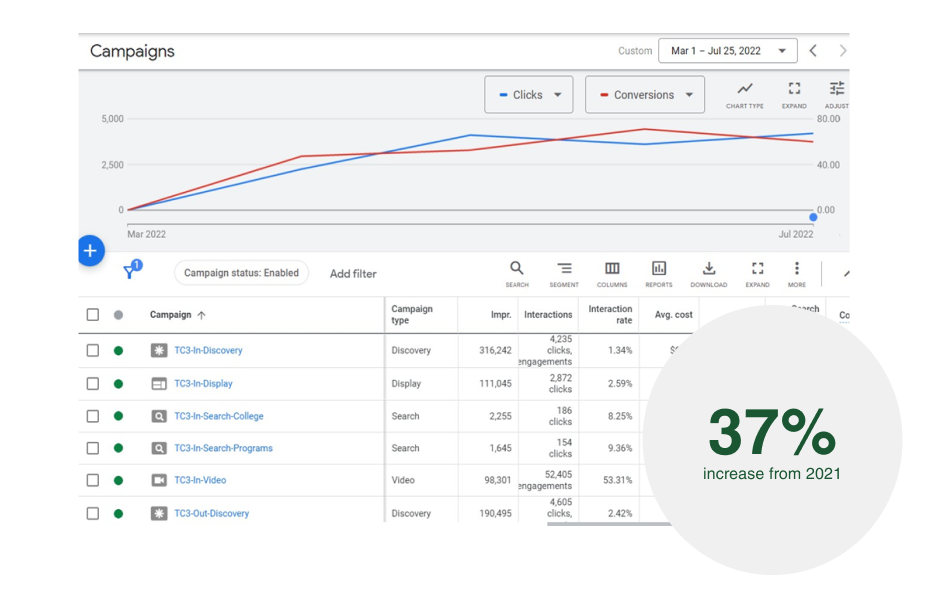
Task: Click Video icon for TC3-In-Video
Action: 159,480
